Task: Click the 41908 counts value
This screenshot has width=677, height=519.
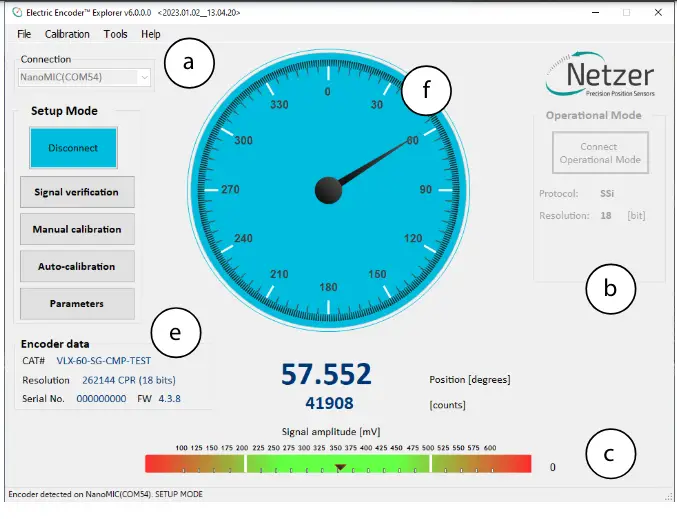Action: tap(326, 402)
